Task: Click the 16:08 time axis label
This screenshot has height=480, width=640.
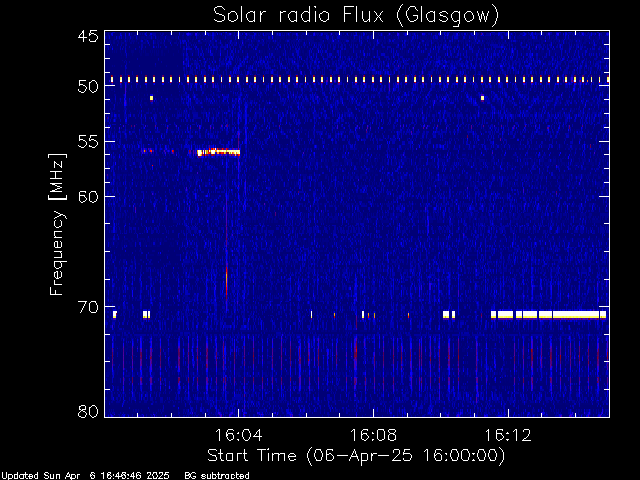Action: tap(373, 435)
